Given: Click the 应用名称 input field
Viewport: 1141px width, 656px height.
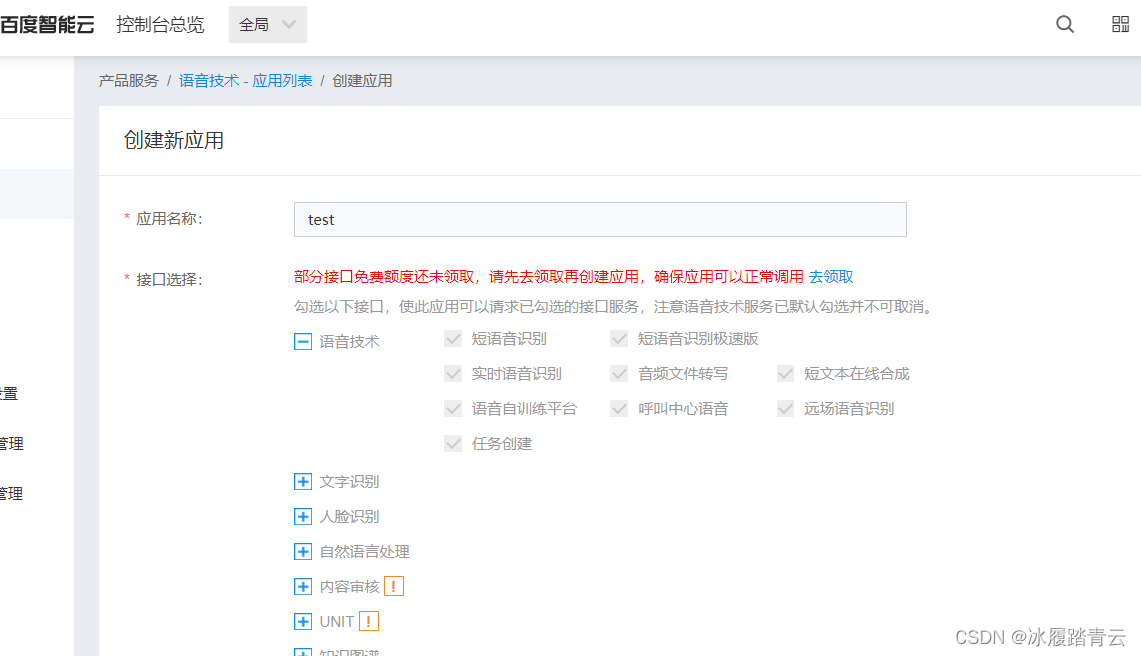Looking at the screenshot, I should pyautogui.click(x=600, y=219).
